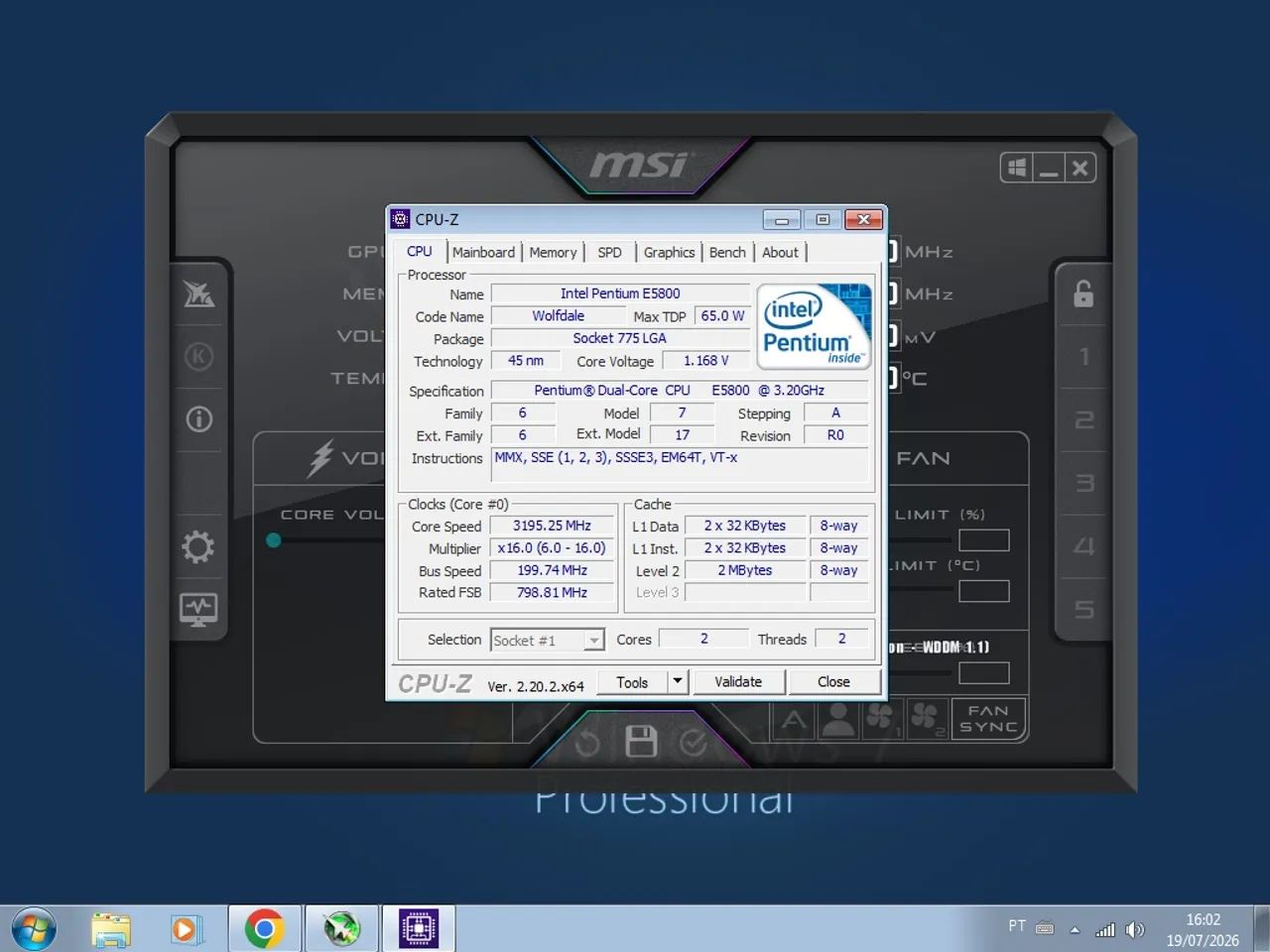Toggle the profile lock icon in Afterburner
Viewport: 1270px width, 952px height.
pos(1083,293)
